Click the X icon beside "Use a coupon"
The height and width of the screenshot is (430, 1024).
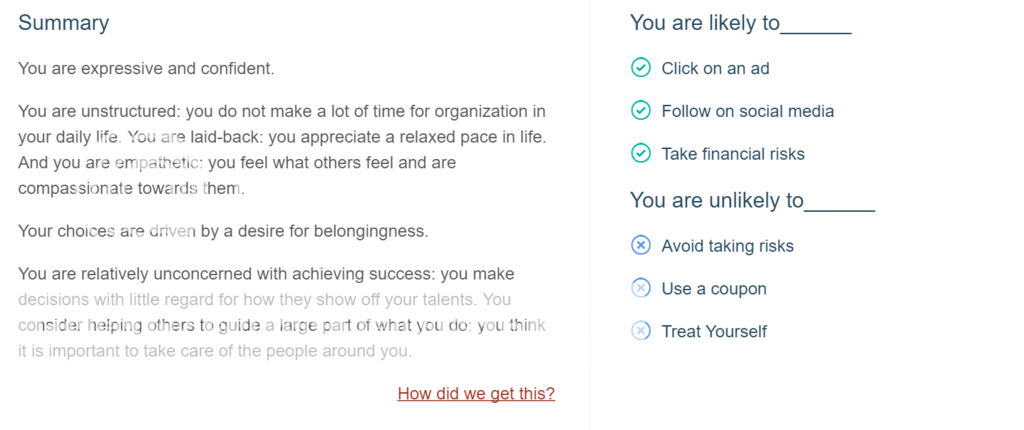pos(641,288)
